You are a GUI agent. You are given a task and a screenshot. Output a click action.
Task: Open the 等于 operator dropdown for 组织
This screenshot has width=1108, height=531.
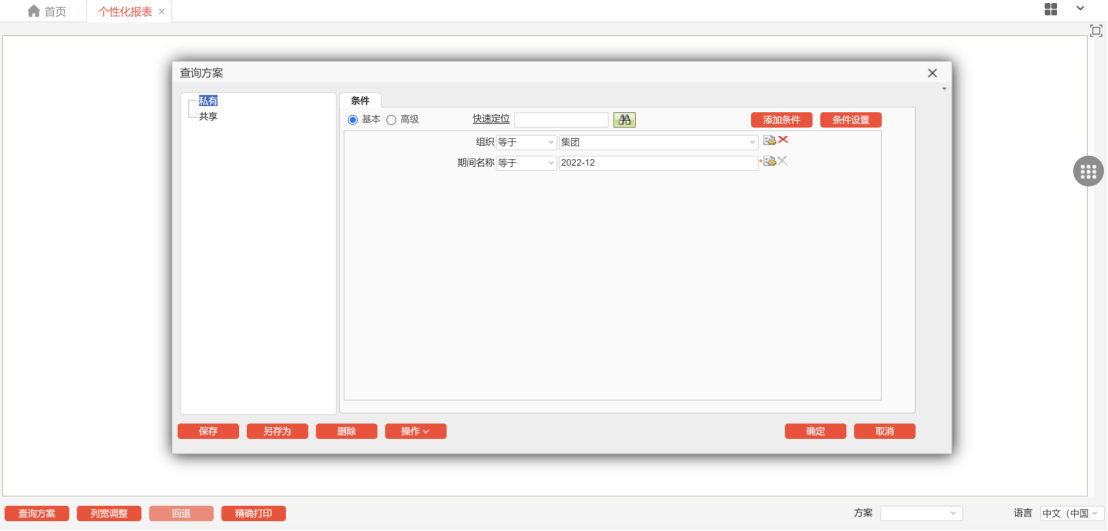point(526,142)
